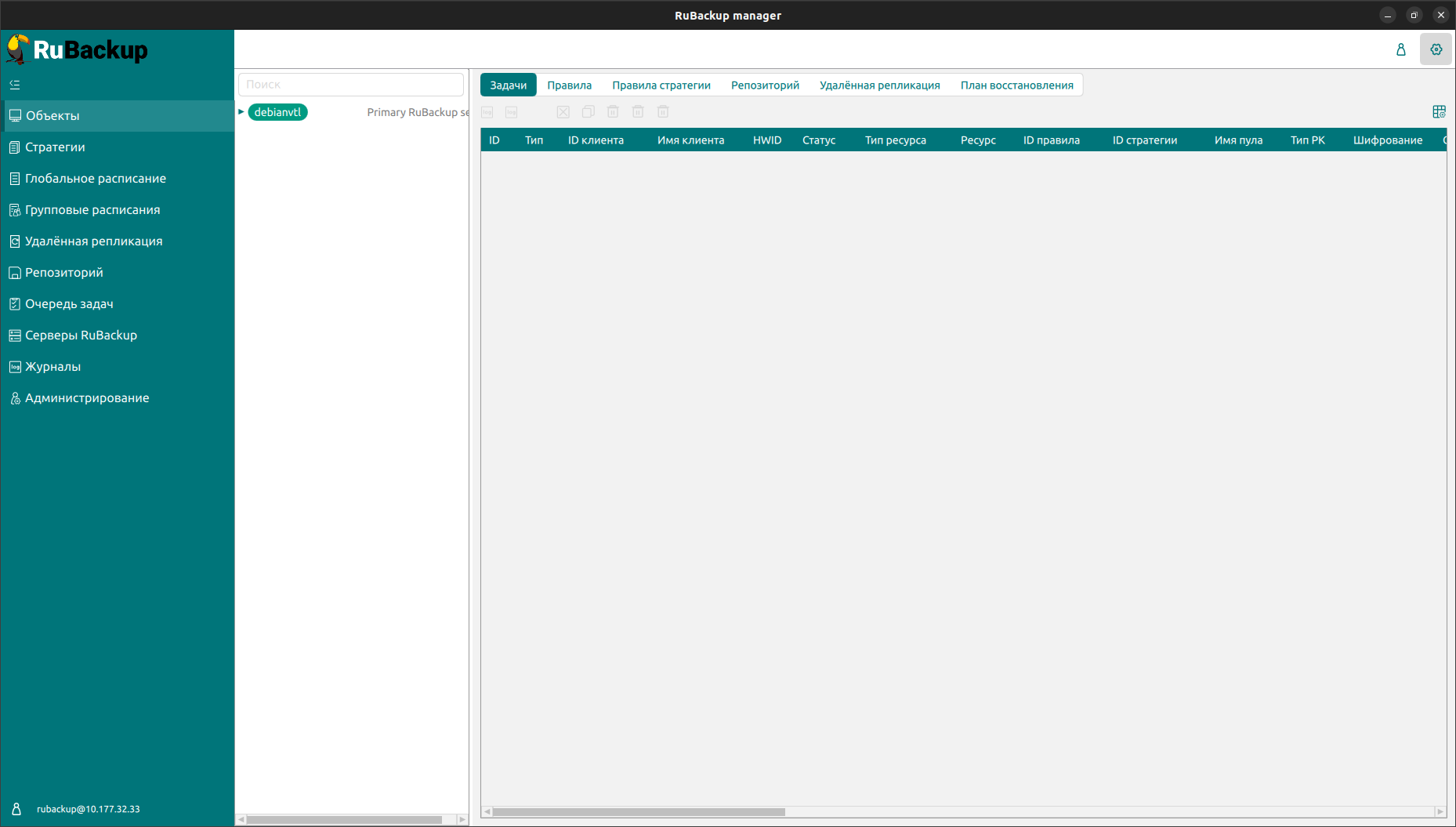1456x827 pixels.
Task: Click the horizontal scrollbar under tasks table
Action: coord(639,812)
